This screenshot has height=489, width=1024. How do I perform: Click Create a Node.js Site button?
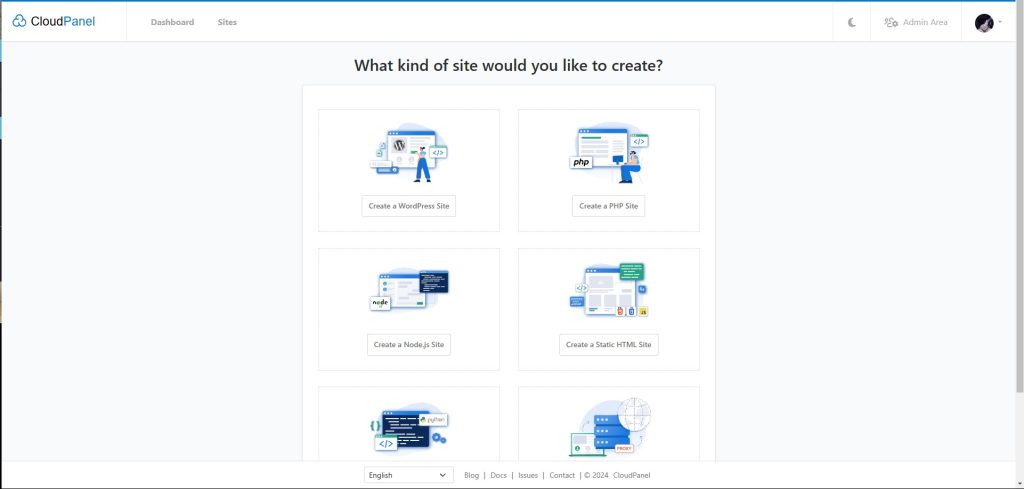[409, 344]
